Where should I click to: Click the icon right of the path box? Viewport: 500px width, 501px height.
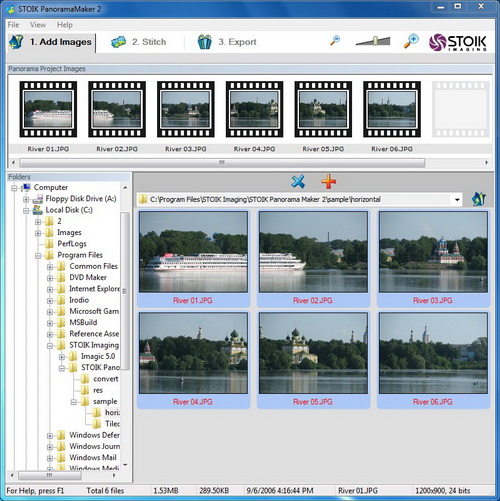coord(479,199)
